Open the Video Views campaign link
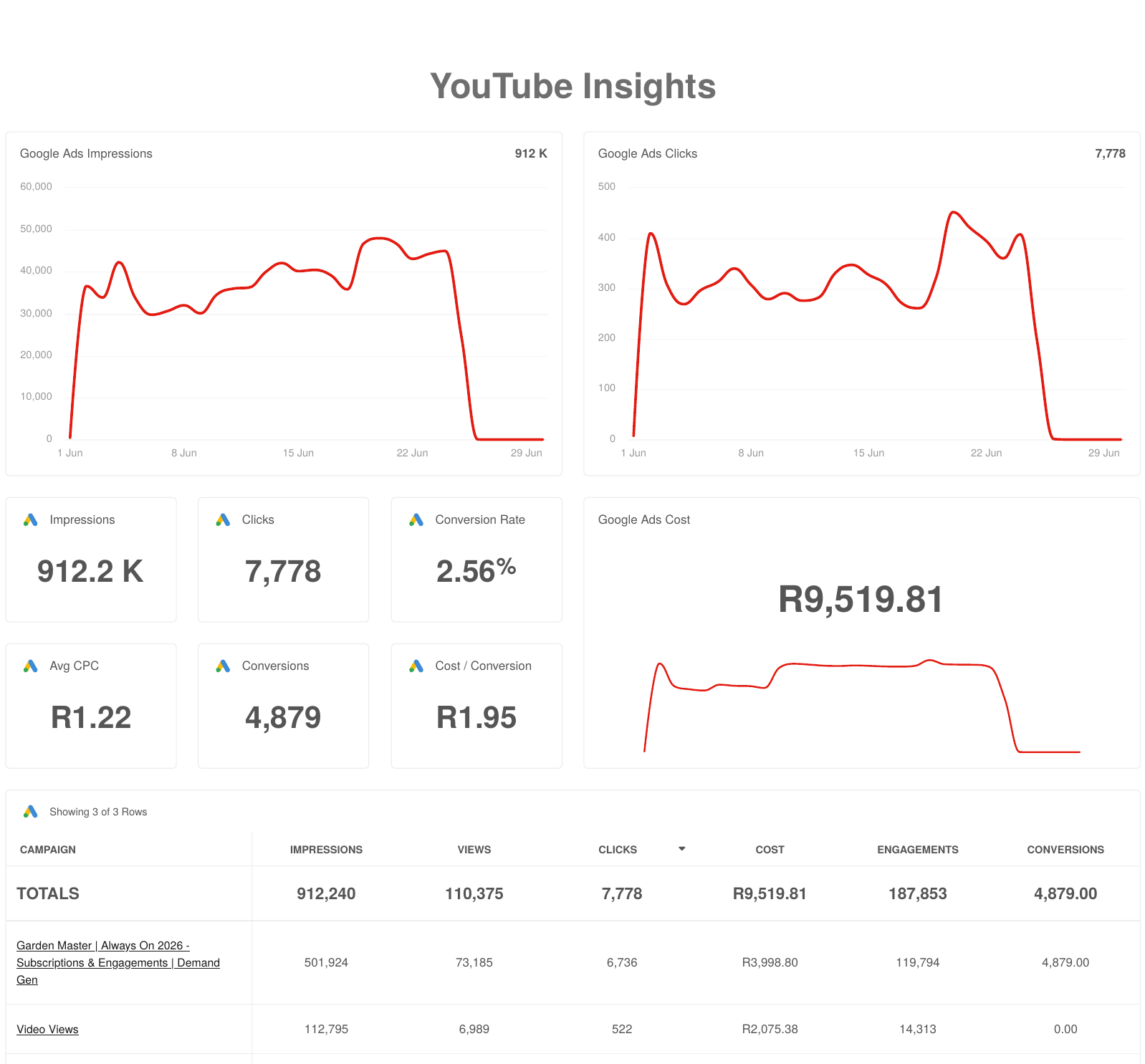 tap(47, 1029)
